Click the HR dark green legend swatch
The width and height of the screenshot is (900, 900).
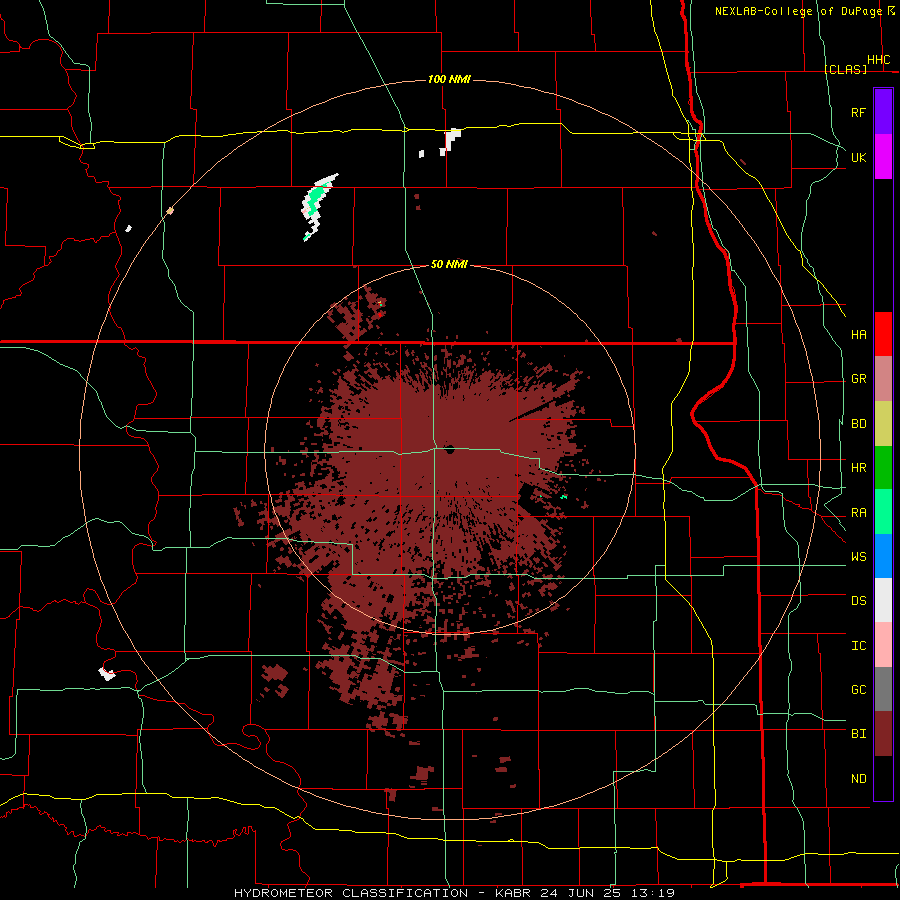pyautogui.click(x=883, y=467)
